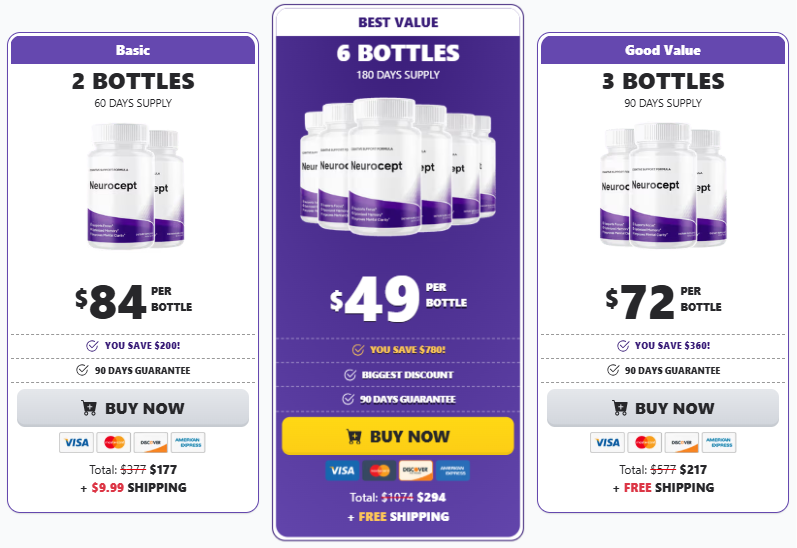Select the Basic plan header
797x548 pixels.
point(133,50)
